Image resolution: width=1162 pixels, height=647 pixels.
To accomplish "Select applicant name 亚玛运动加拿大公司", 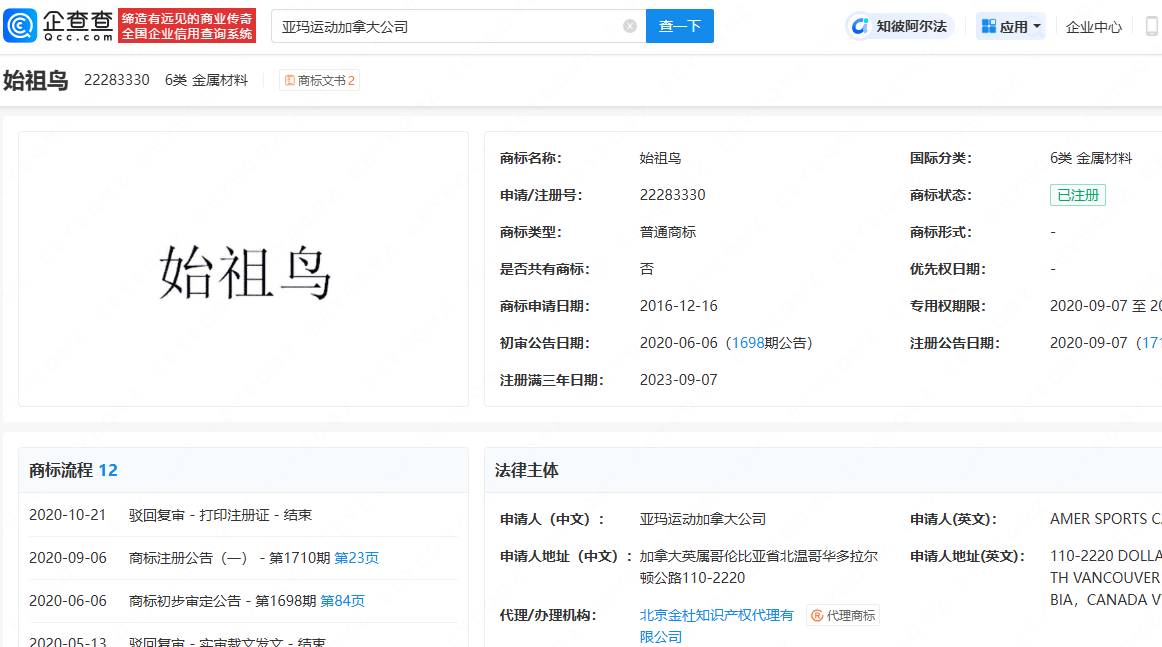I will pos(703,520).
